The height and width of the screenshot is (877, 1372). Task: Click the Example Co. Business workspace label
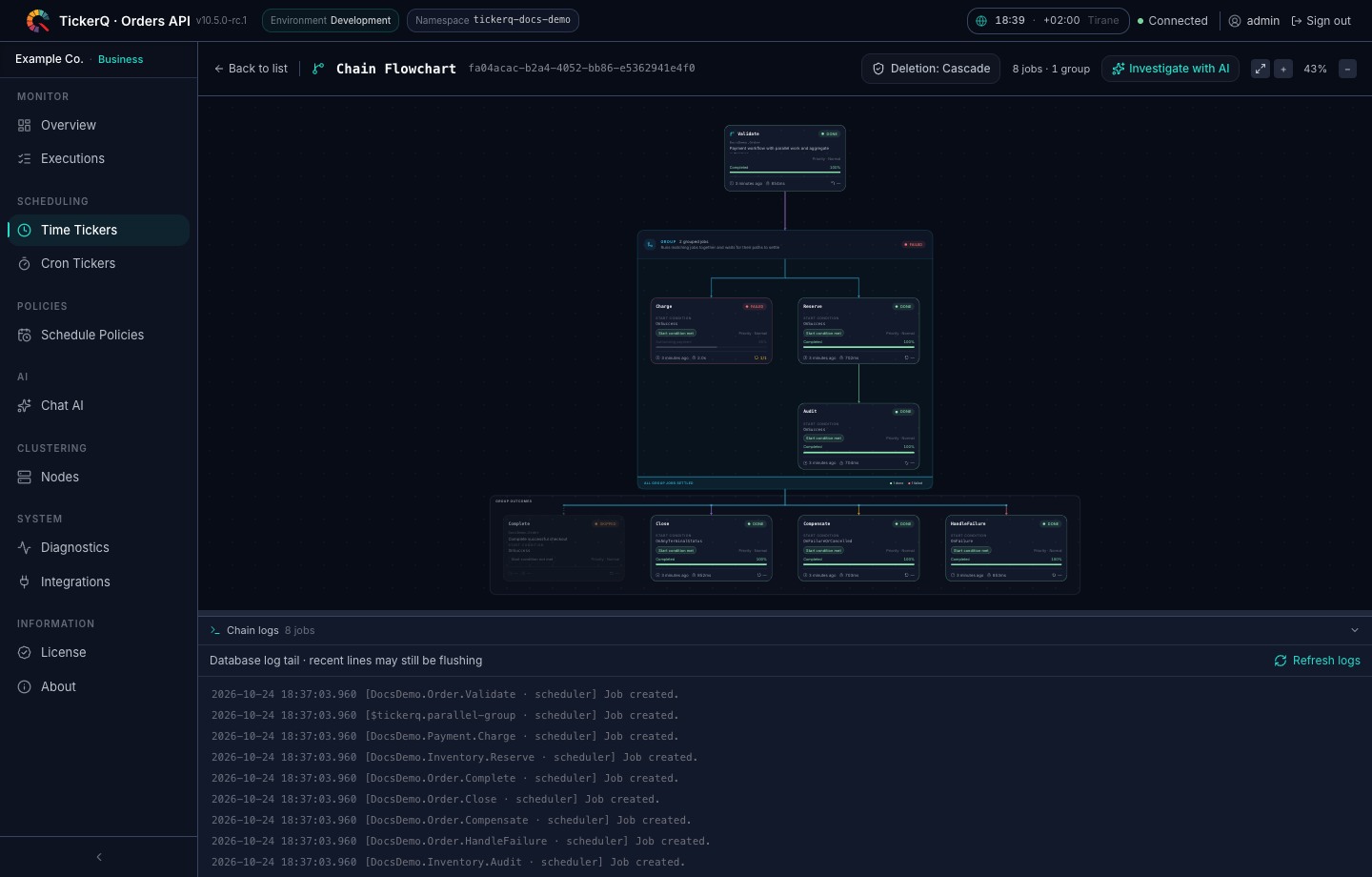79,59
